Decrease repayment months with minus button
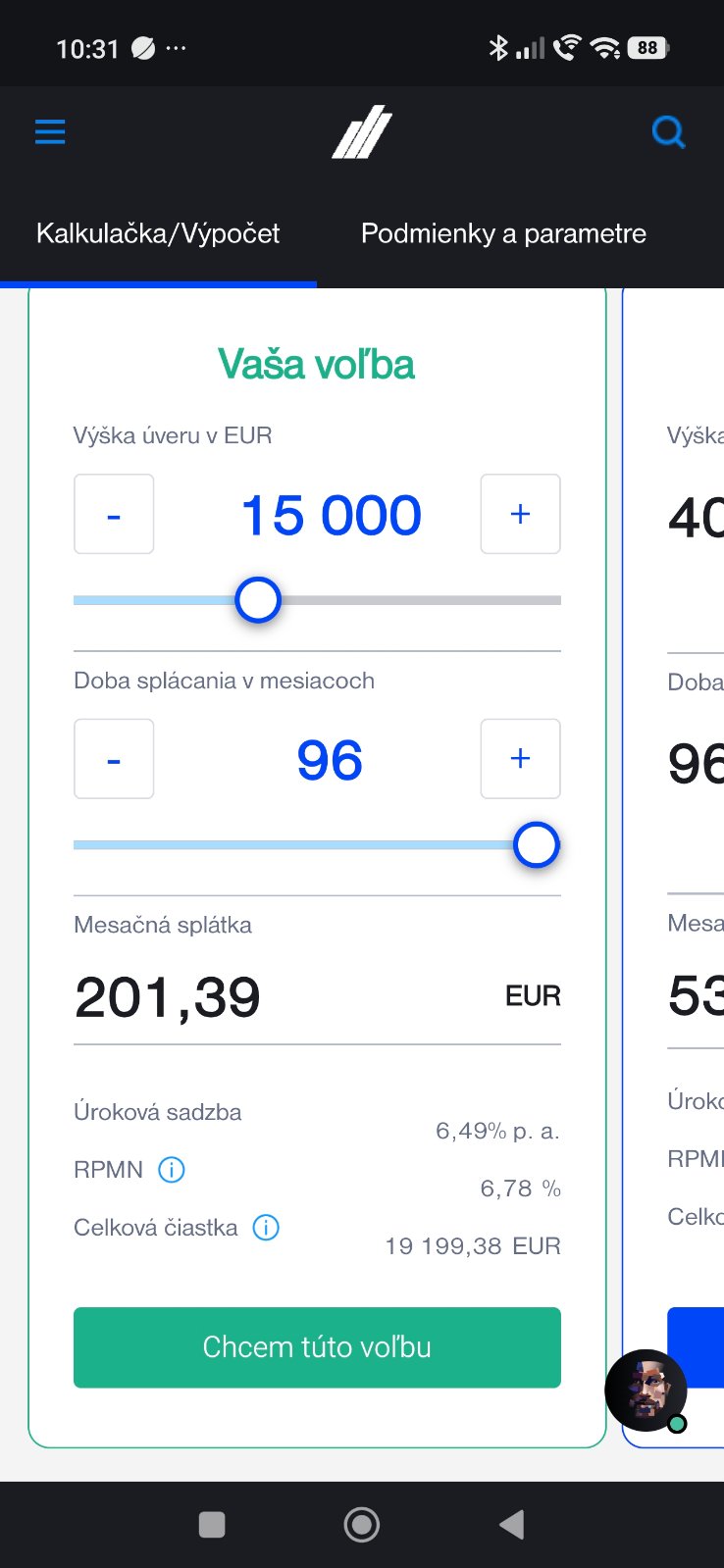The height and width of the screenshot is (1568, 724). tap(114, 759)
